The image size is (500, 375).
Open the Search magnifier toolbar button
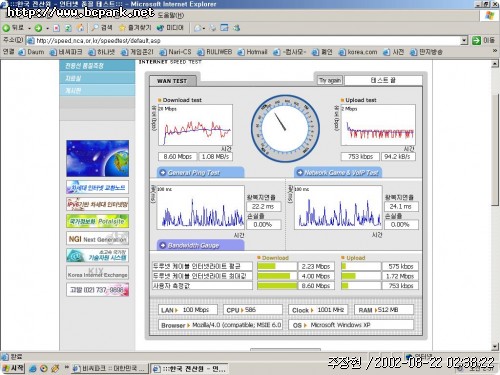coord(103,28)
